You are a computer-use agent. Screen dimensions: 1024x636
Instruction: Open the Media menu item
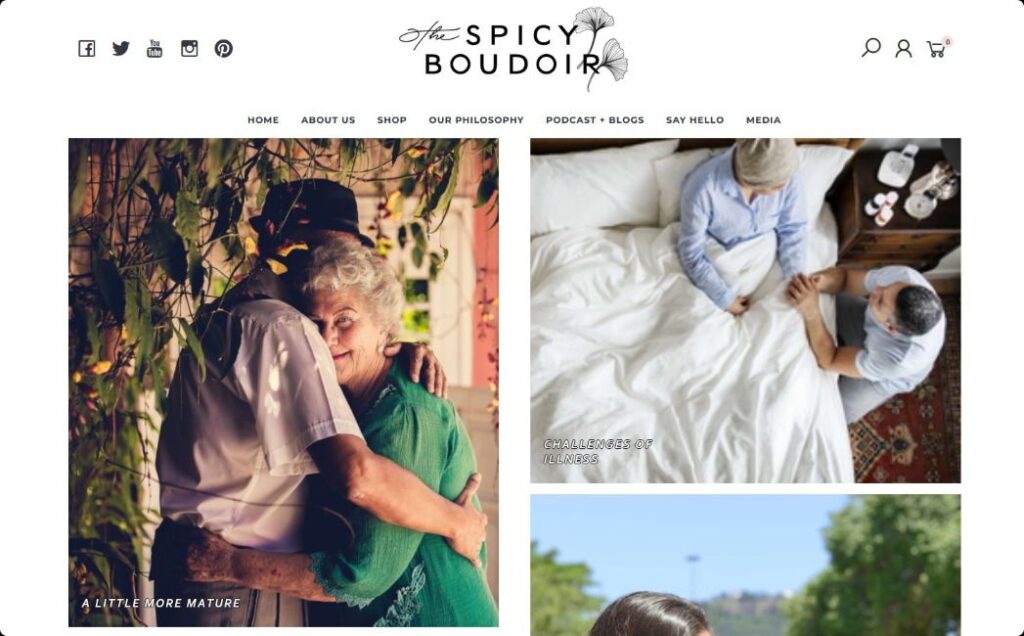[763, 120]
